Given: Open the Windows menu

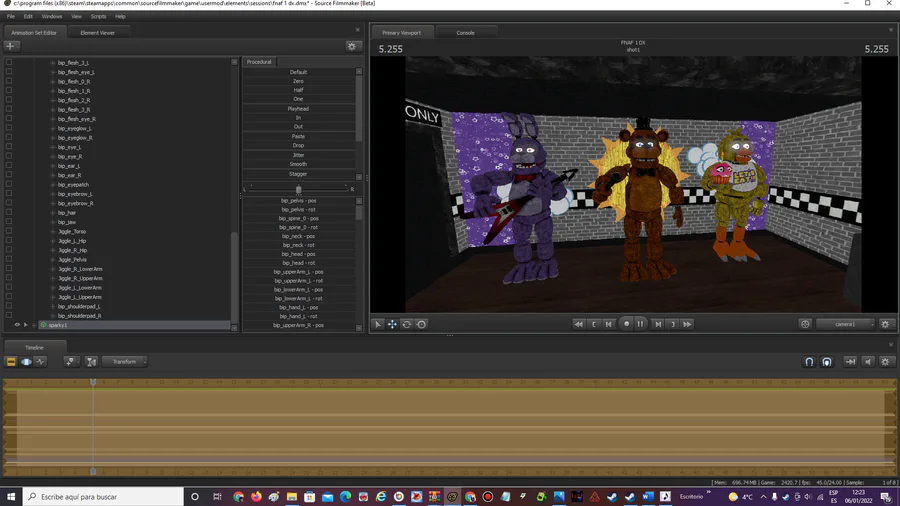Looking at the screenshot, I should [x=52, y=17].
